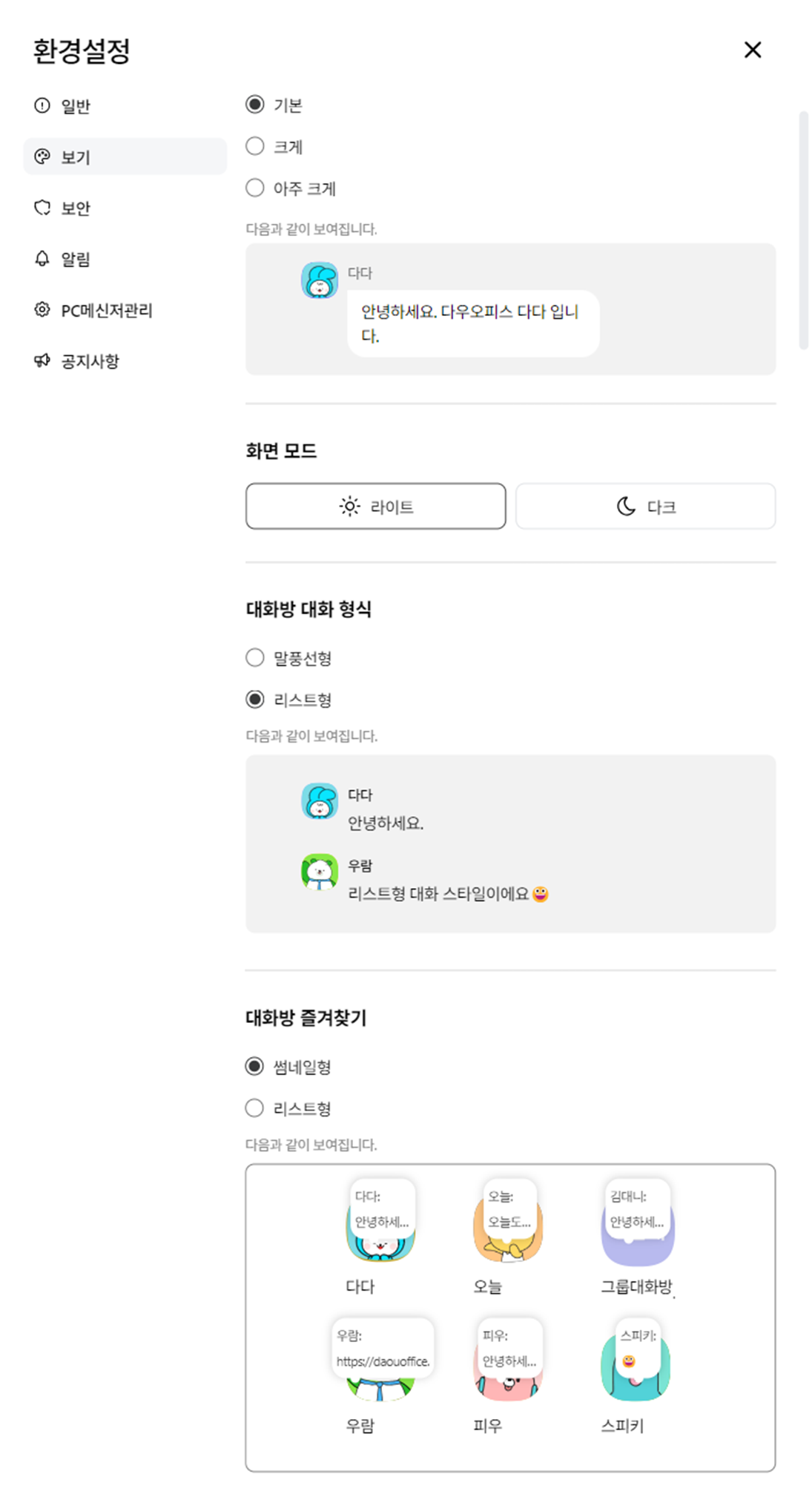
Task: Choose 리스트형 for 대화방 즐겨찾기
Action: point(255,1108)
